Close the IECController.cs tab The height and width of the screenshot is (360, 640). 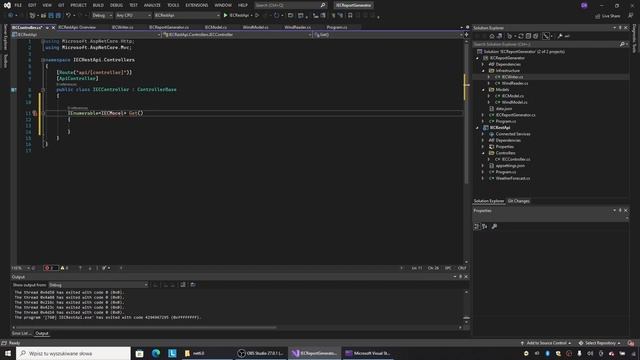pyautogui.click(x=53, y=28)
